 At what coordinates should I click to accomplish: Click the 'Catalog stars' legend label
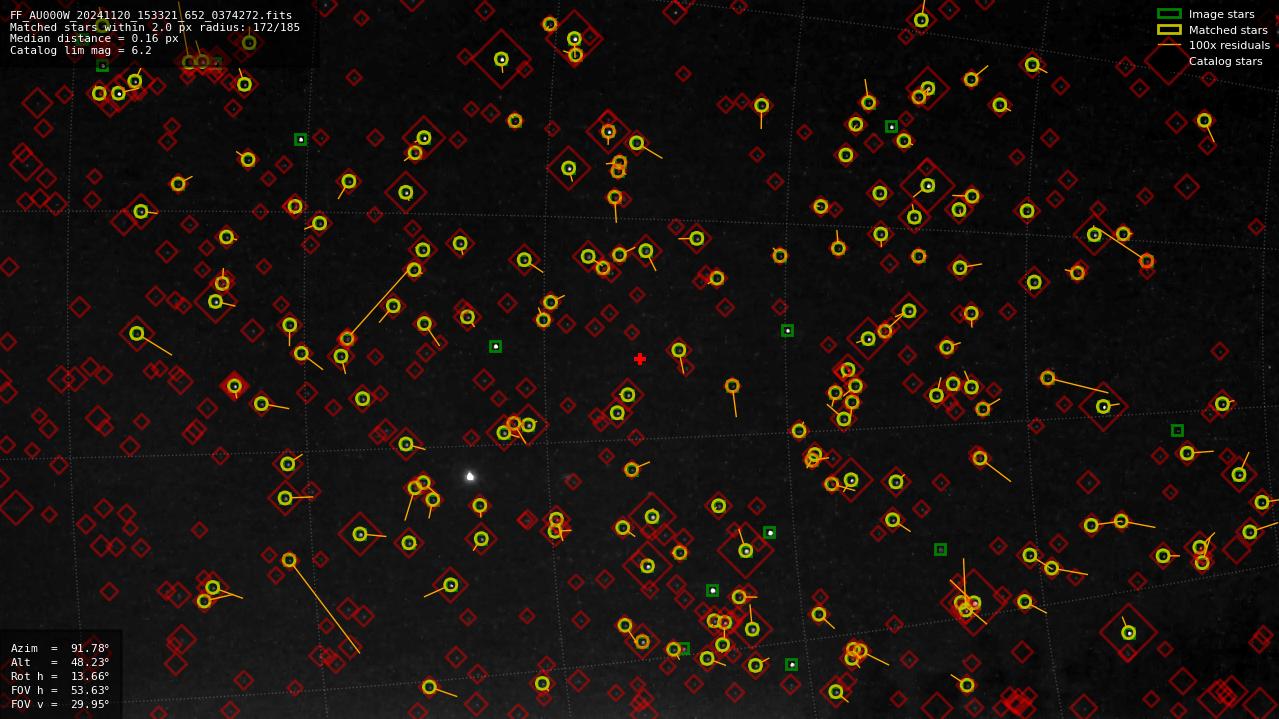[1225, 61]
